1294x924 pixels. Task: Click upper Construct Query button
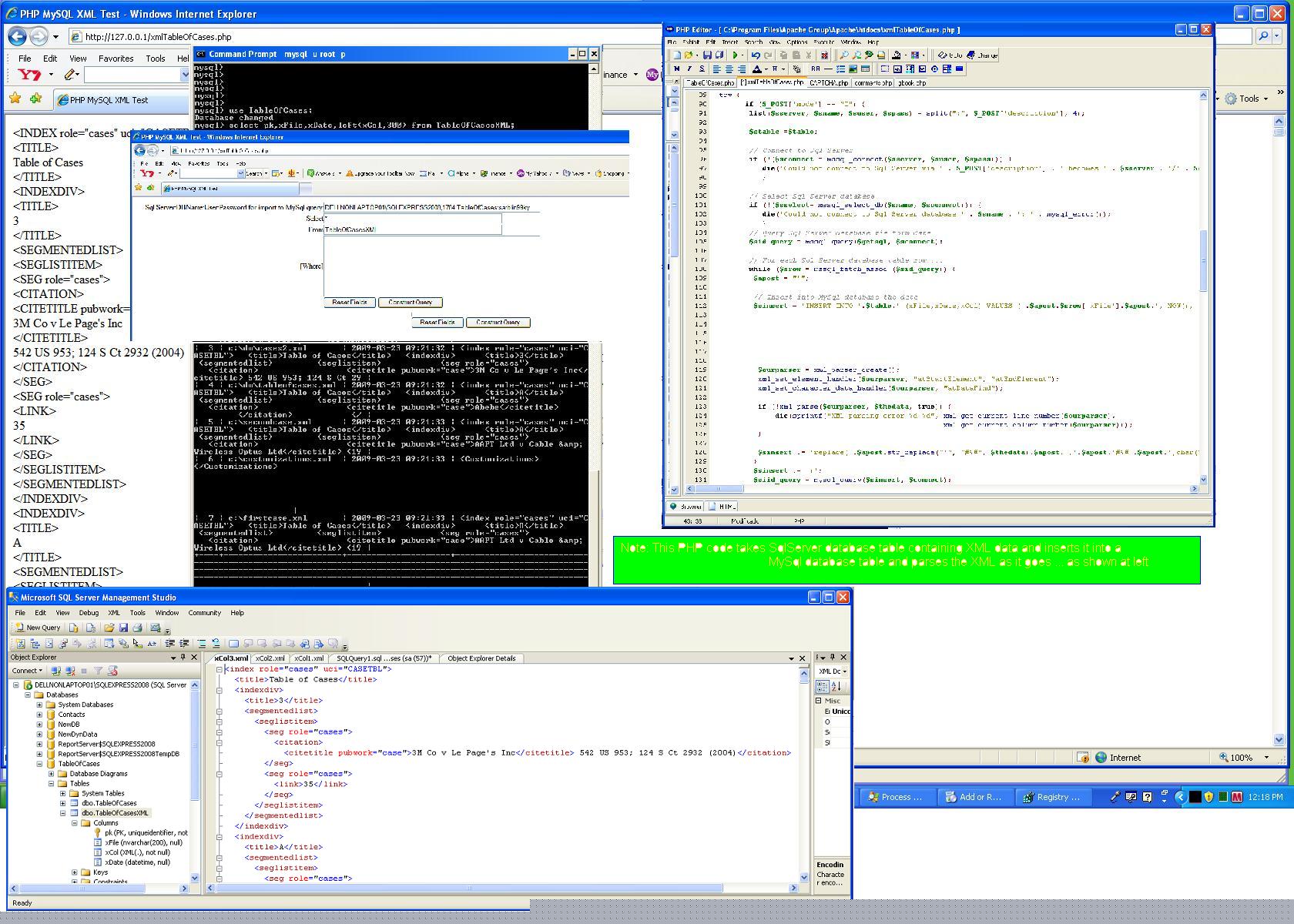point(411,303)
